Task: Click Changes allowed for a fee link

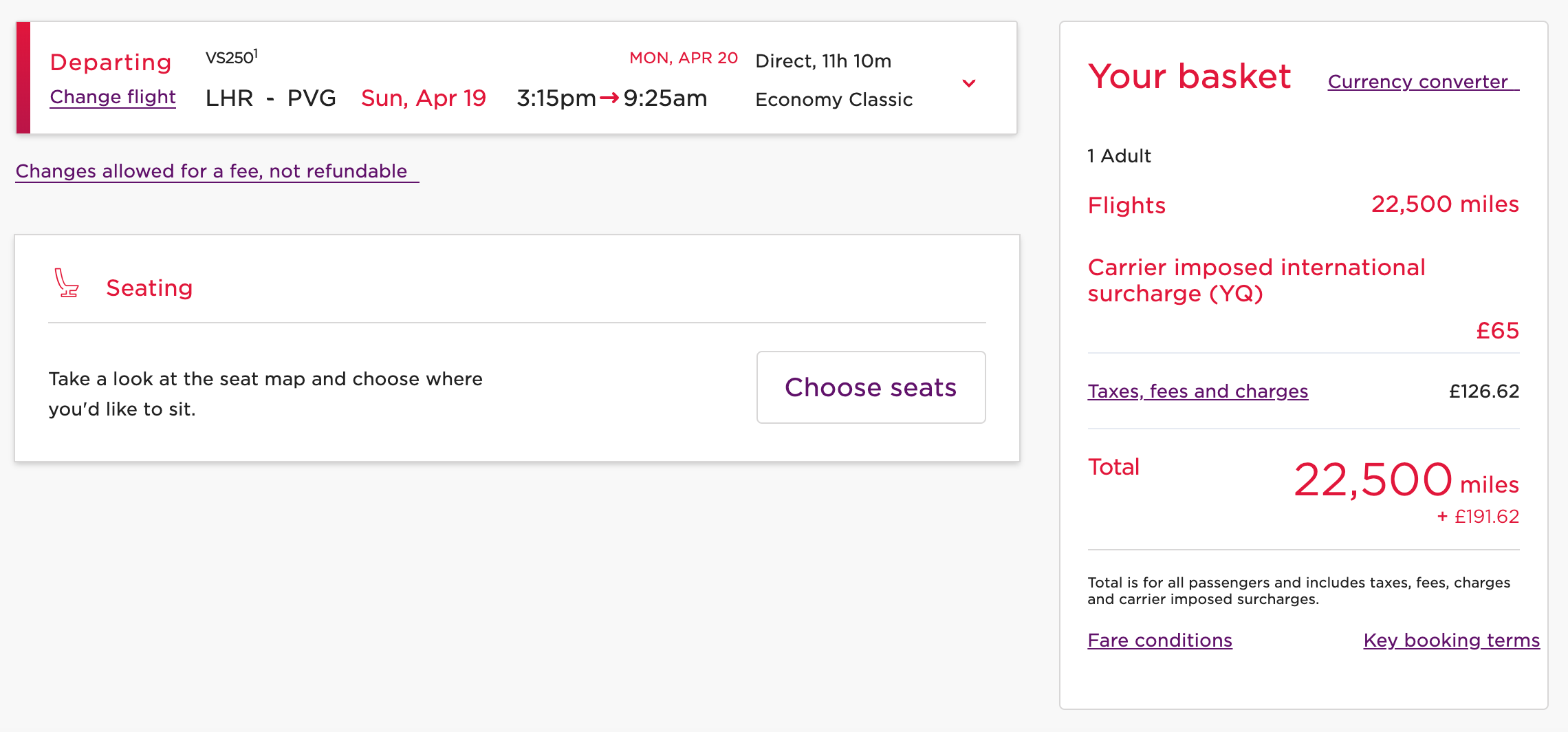Action: click(x=212, y=171)
